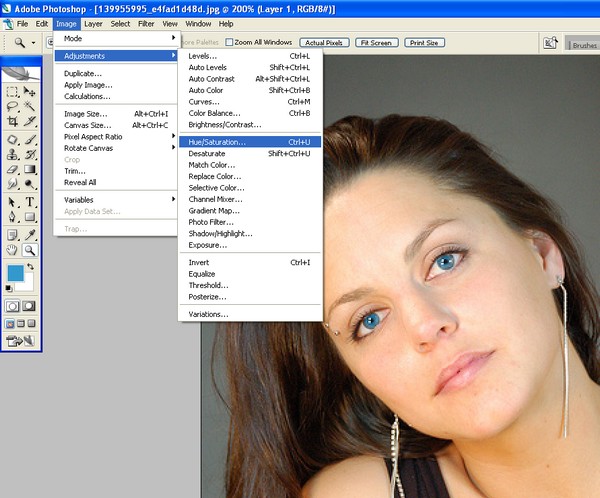Enable Zoom All Windows checkbox
Screen dimensions: 600x498
[229, 42]
